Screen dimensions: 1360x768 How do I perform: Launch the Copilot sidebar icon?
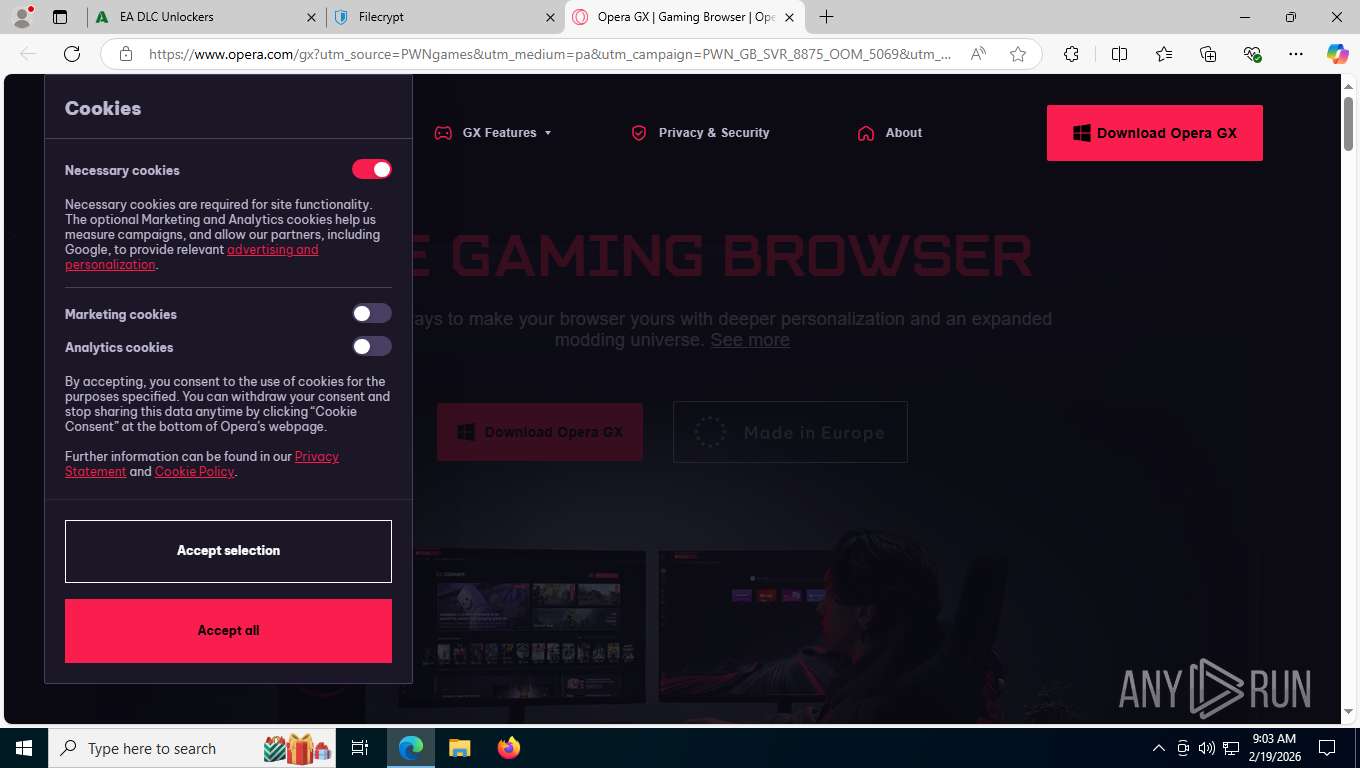1337,54
